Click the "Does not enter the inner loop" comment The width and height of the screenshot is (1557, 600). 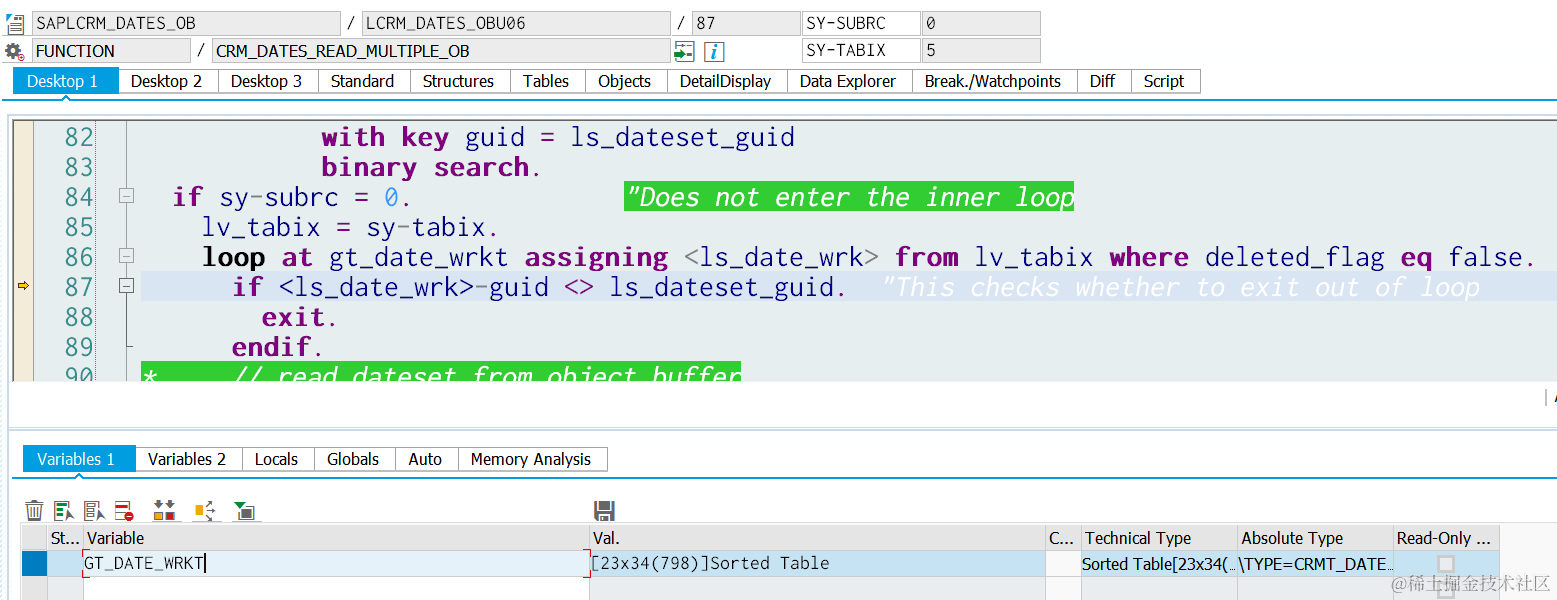[849, 197]
